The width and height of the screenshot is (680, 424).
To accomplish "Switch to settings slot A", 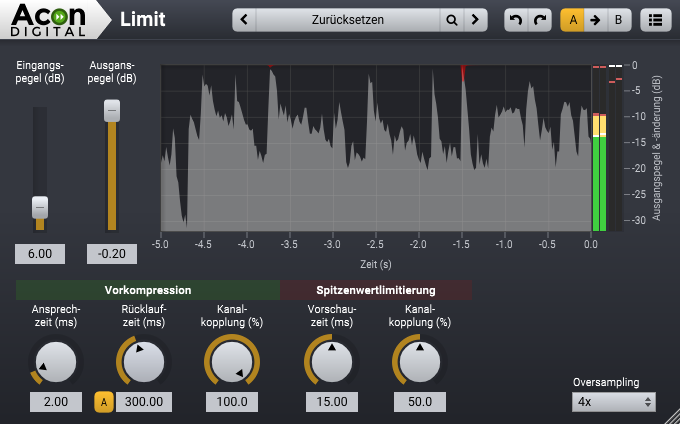I will click(573, 19).
